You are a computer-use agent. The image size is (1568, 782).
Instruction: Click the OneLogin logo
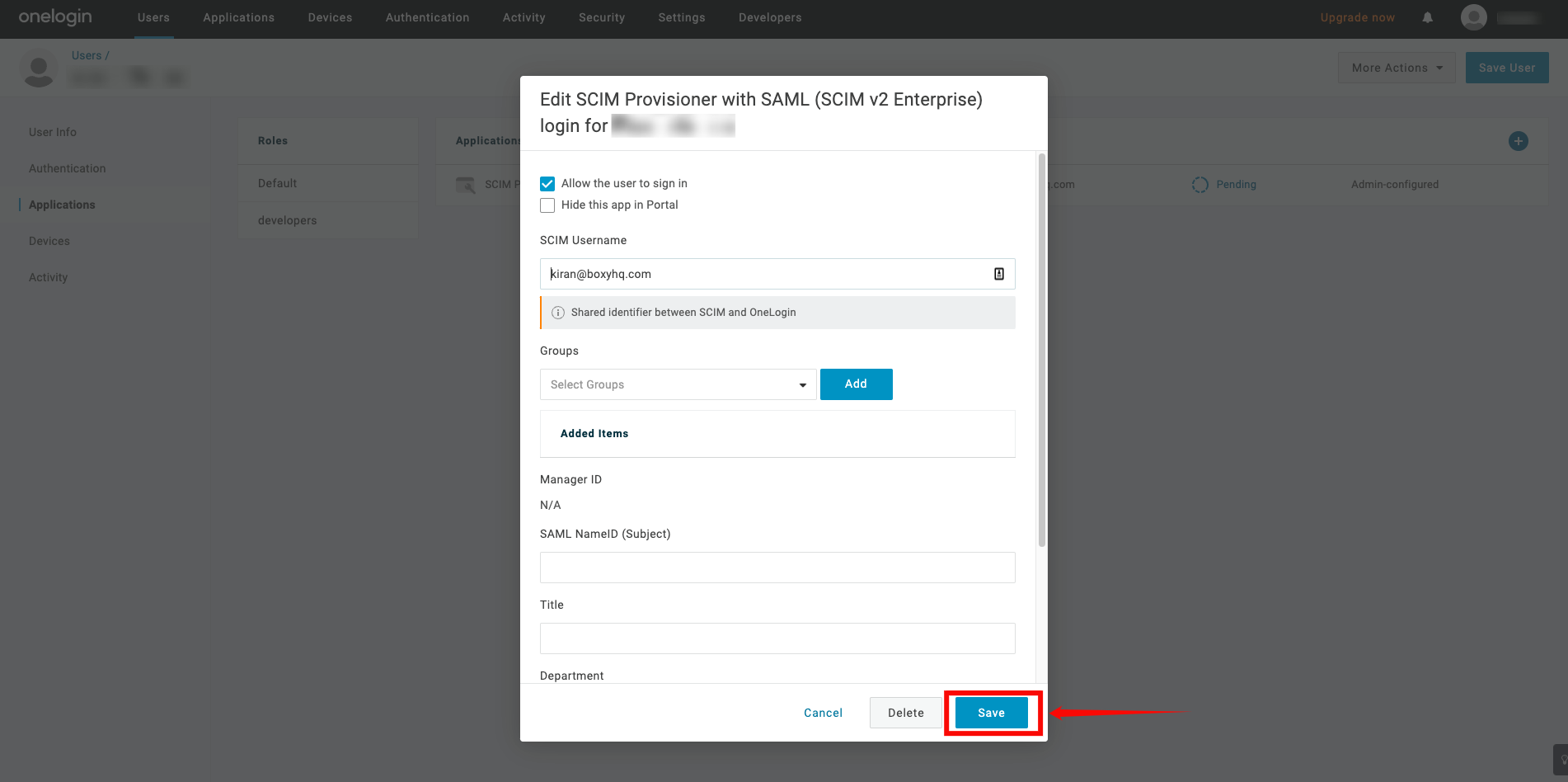55,17
